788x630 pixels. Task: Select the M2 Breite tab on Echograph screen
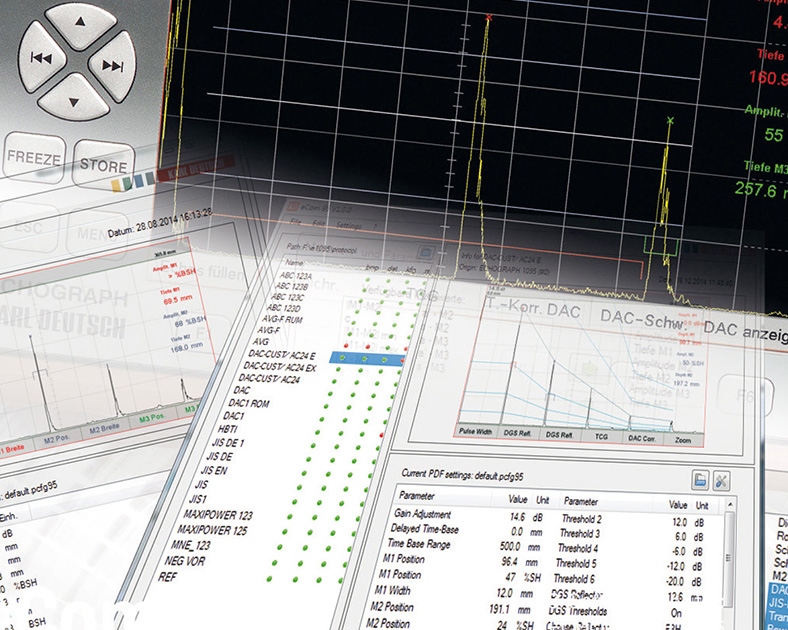coord(104,429)
